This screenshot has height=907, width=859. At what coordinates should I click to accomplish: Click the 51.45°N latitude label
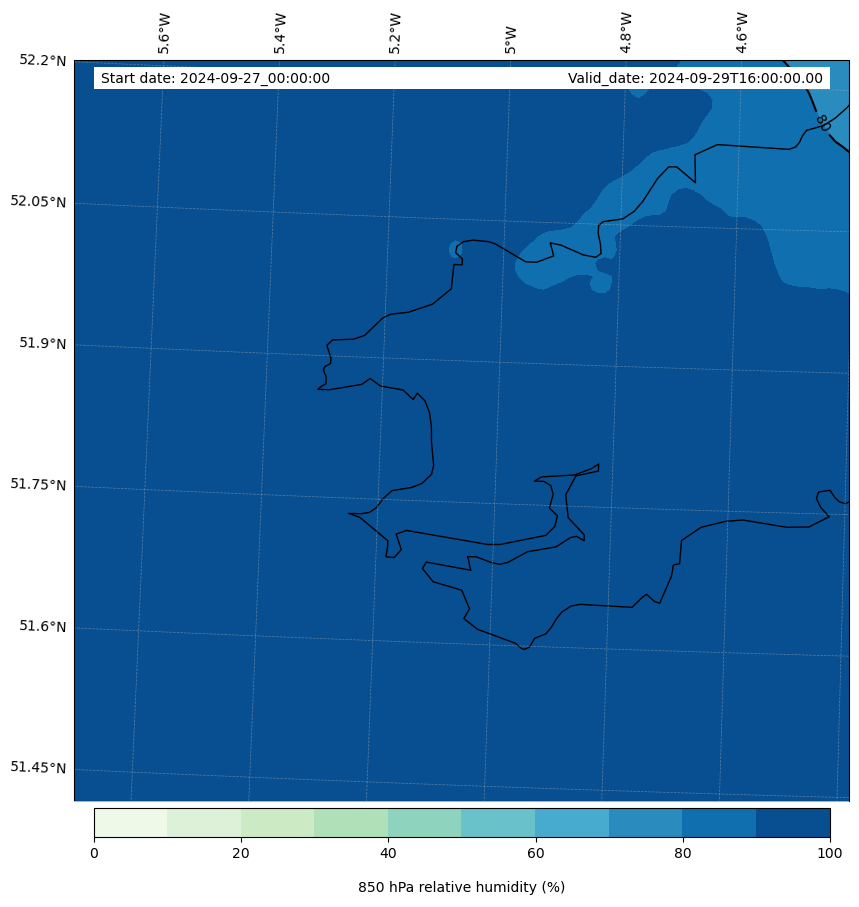pyautogui.click(x=38, y=768)
